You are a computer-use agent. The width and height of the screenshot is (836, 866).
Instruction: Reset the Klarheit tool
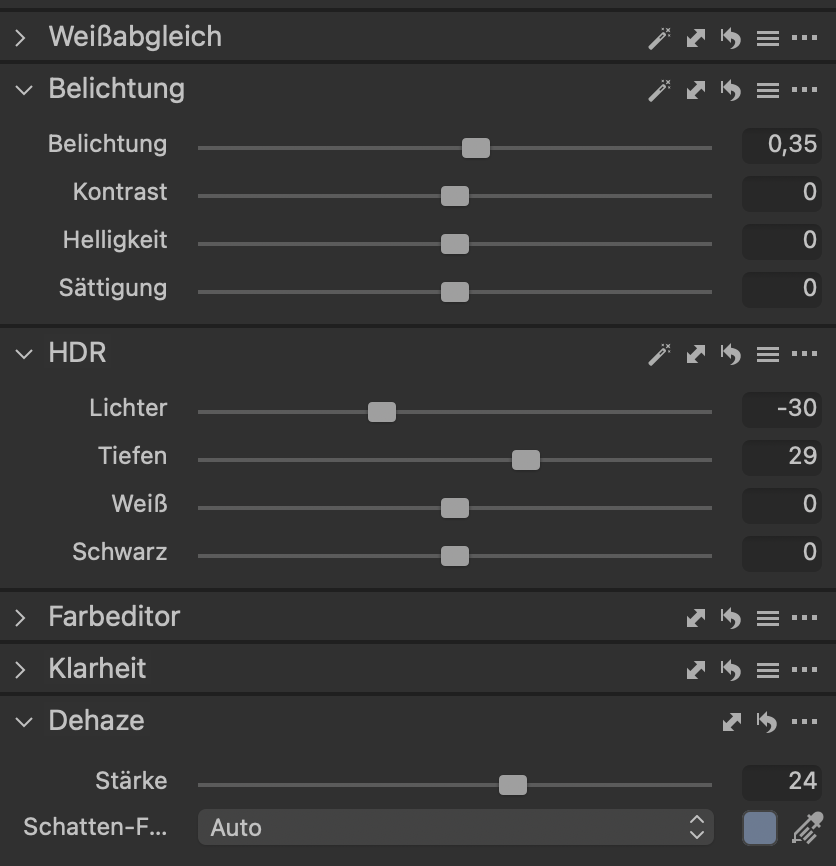click(731, 670)
